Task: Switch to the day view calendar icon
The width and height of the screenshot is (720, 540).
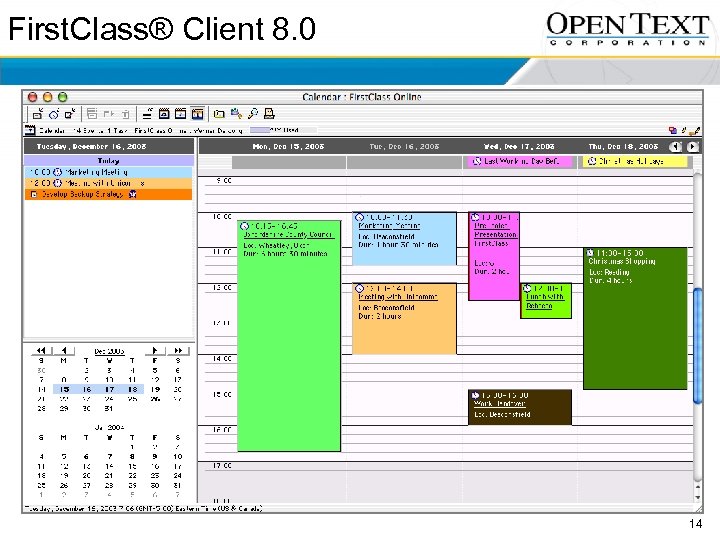Action: point(164,113)
